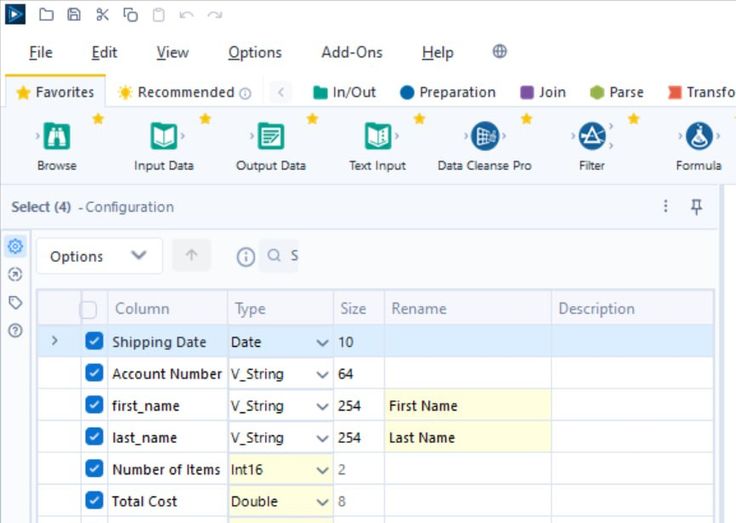Screen dimensions: 736x523
Task: Copy selection with the copy icon
Action: pyautogui.click(x=130, y=15)
